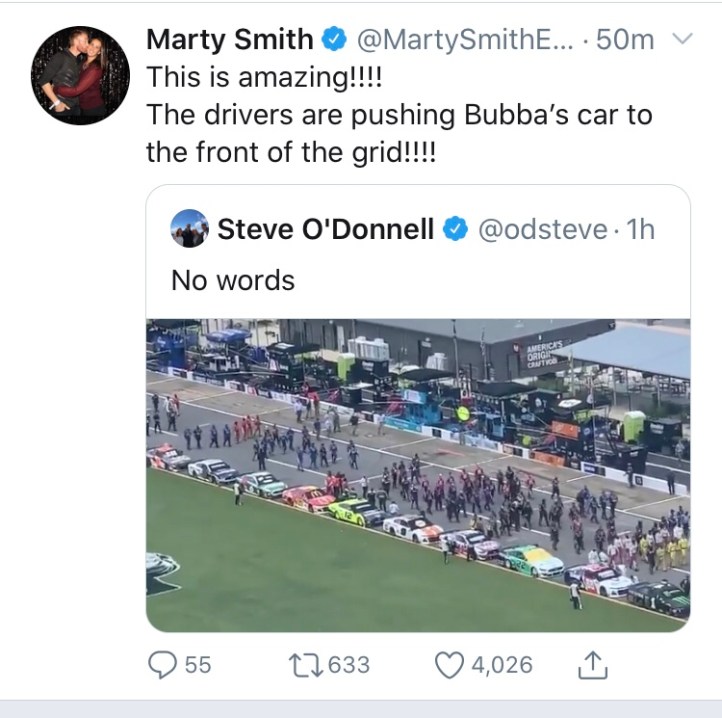Click the "No words" quoted tweet text

click(233, 280)
